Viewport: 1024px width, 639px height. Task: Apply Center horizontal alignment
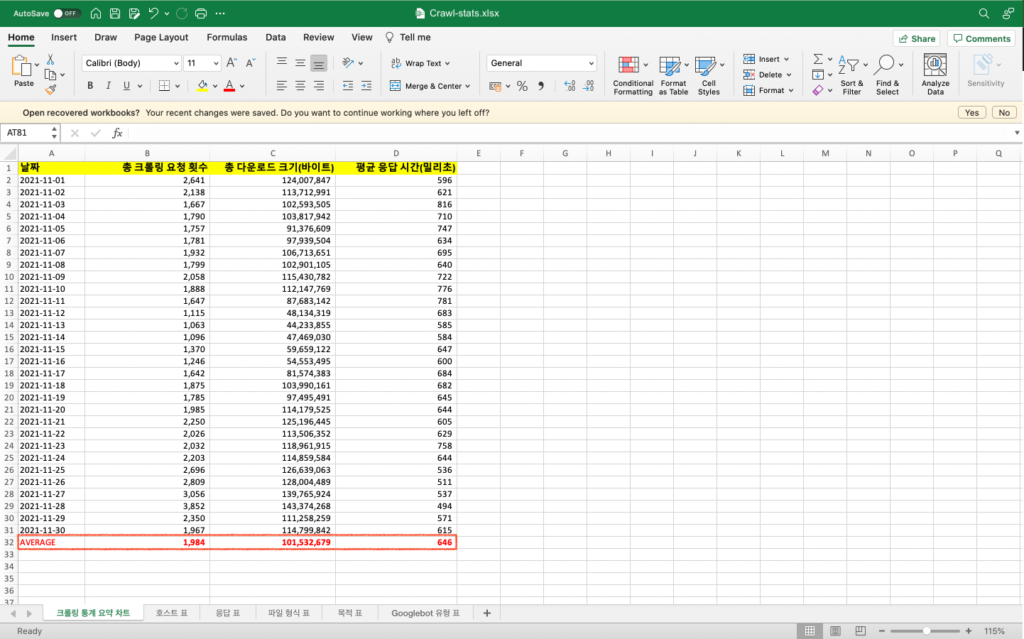[300, 86]
